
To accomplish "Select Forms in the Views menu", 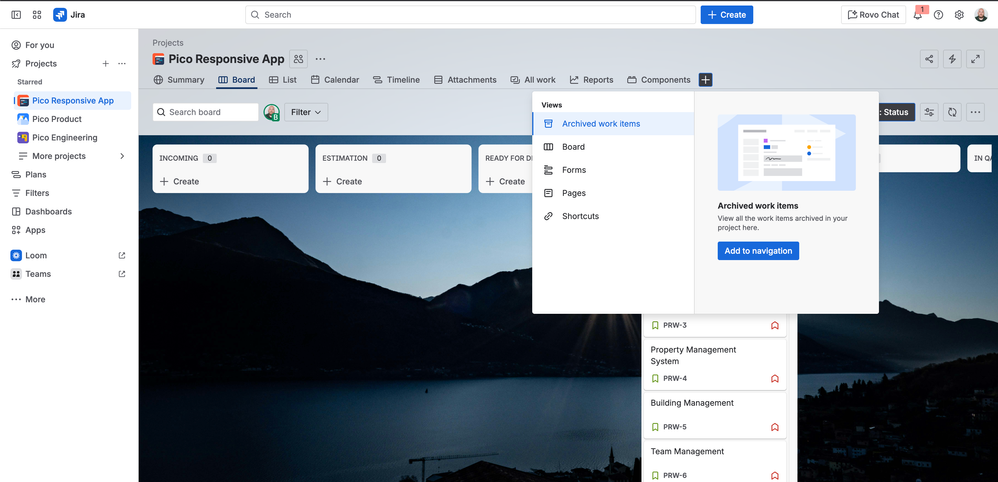I will point(574,170).
